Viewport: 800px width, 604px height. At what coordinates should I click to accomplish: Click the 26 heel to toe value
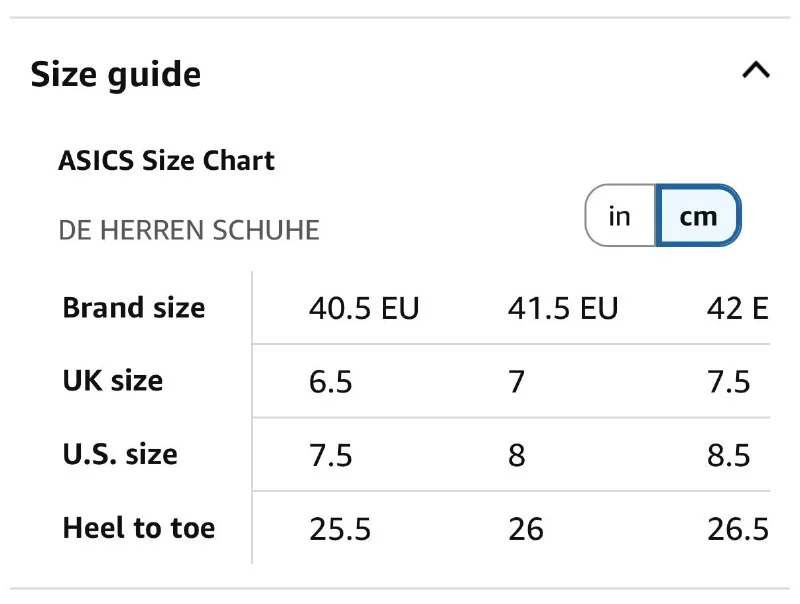526,529
